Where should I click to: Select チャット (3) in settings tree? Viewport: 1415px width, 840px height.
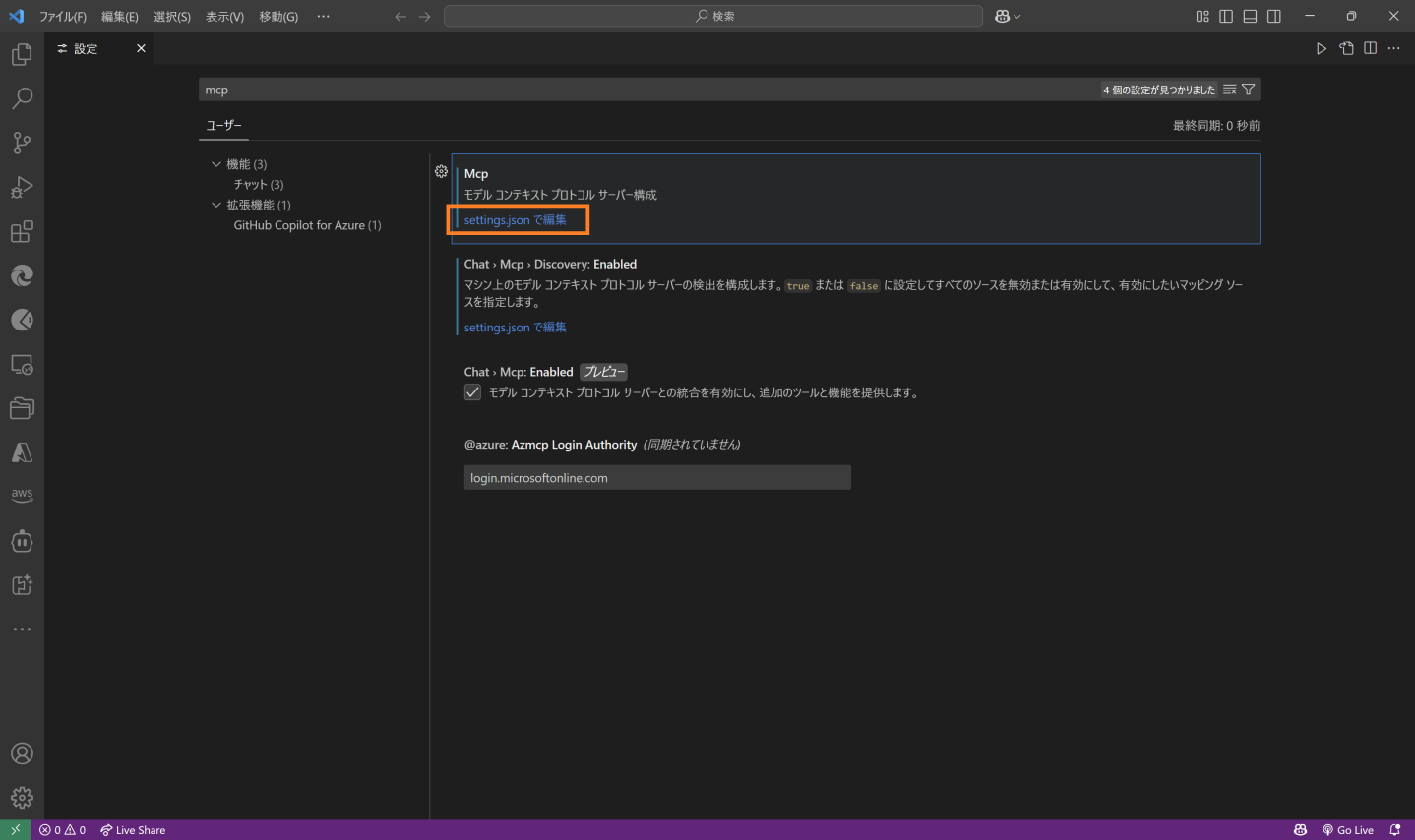(x=259, y=184)
